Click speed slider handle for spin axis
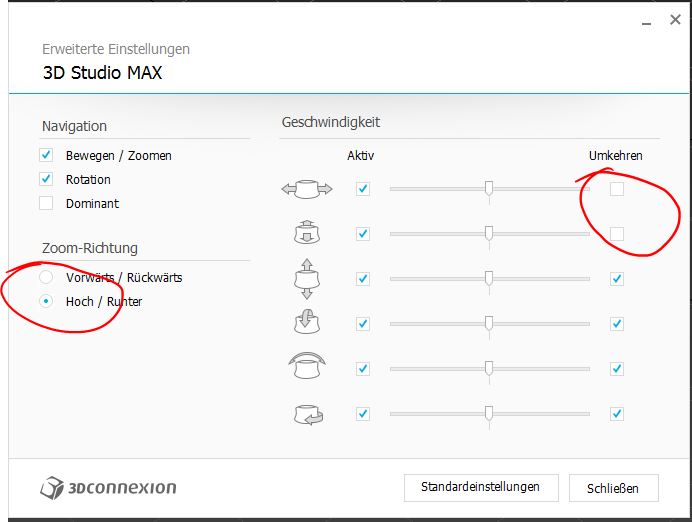 pos(489,413)
